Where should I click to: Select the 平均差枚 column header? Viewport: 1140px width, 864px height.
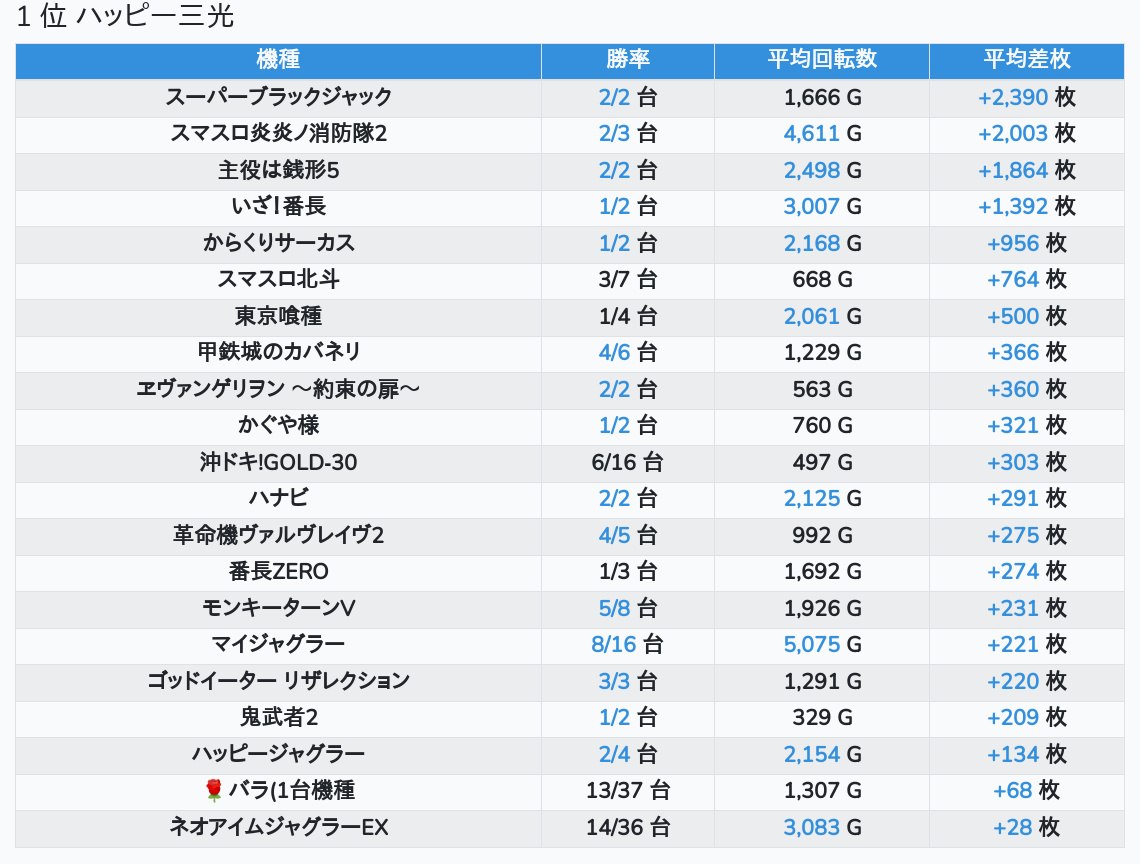(x=1026, y=60)
